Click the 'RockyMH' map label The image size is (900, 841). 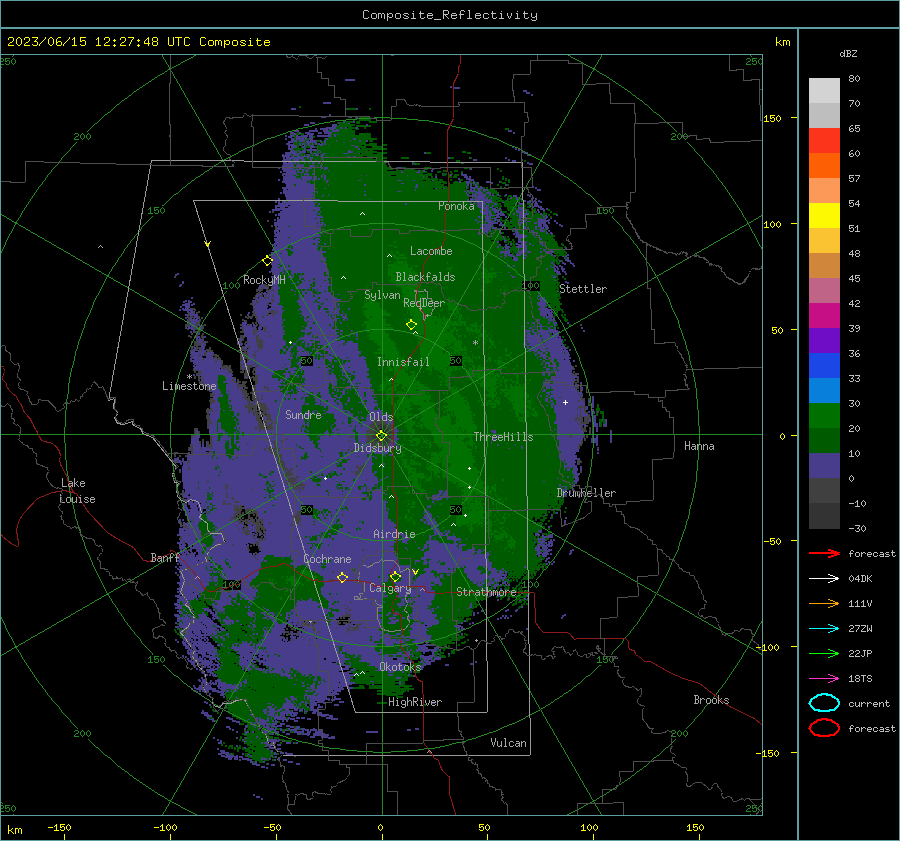pyautogui.click(x=264, y=280)
